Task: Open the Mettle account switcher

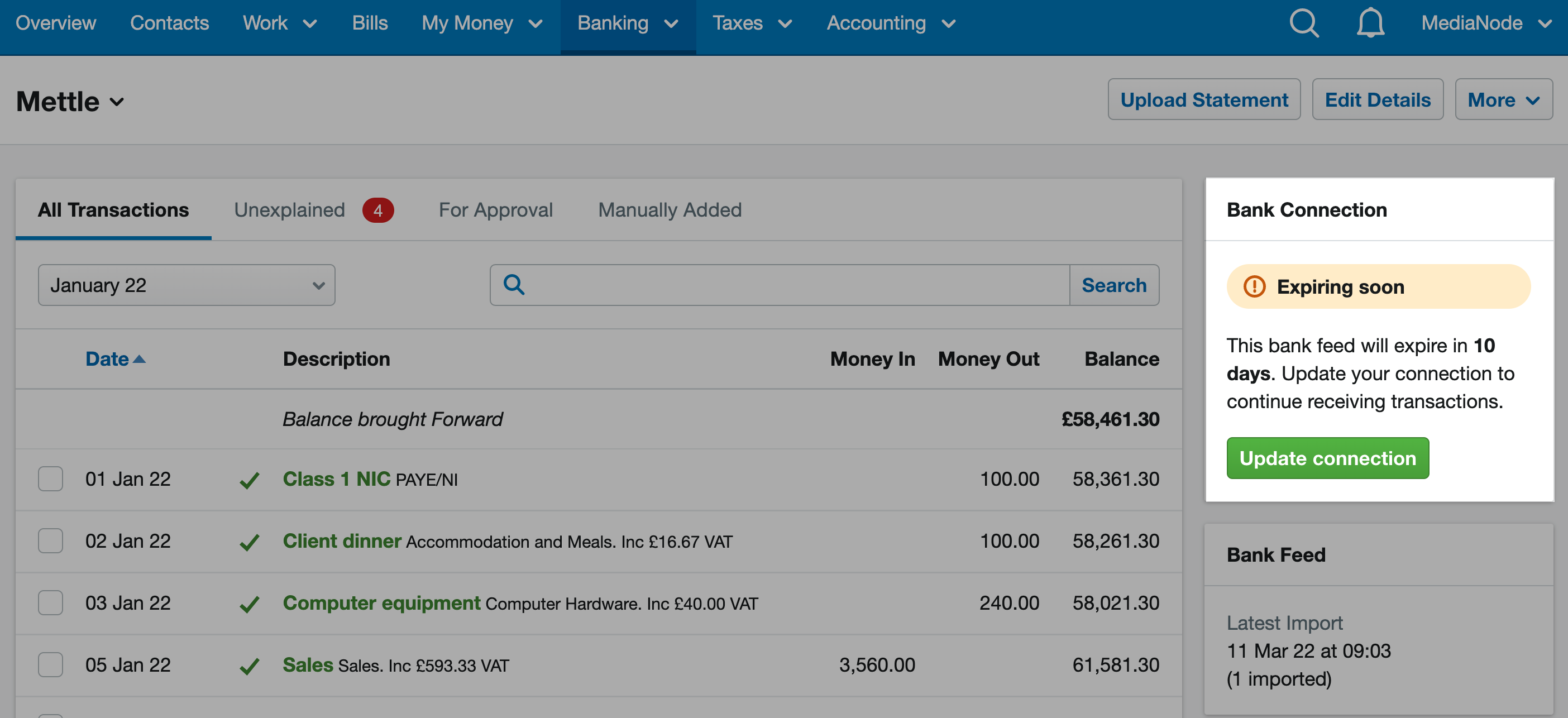Action: click(70, 101)
